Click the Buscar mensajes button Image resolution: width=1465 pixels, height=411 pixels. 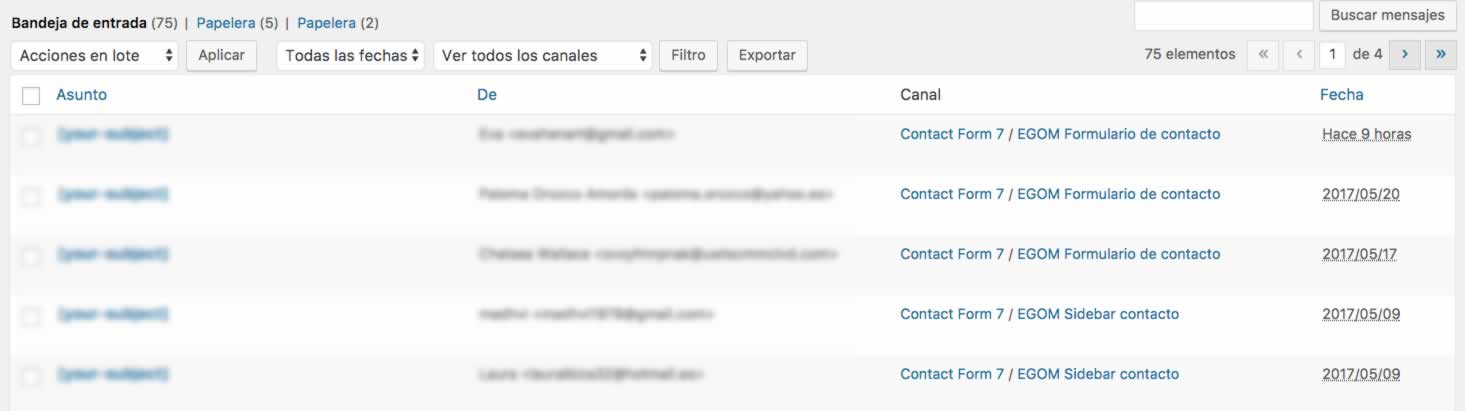[x=1387, y=16]
